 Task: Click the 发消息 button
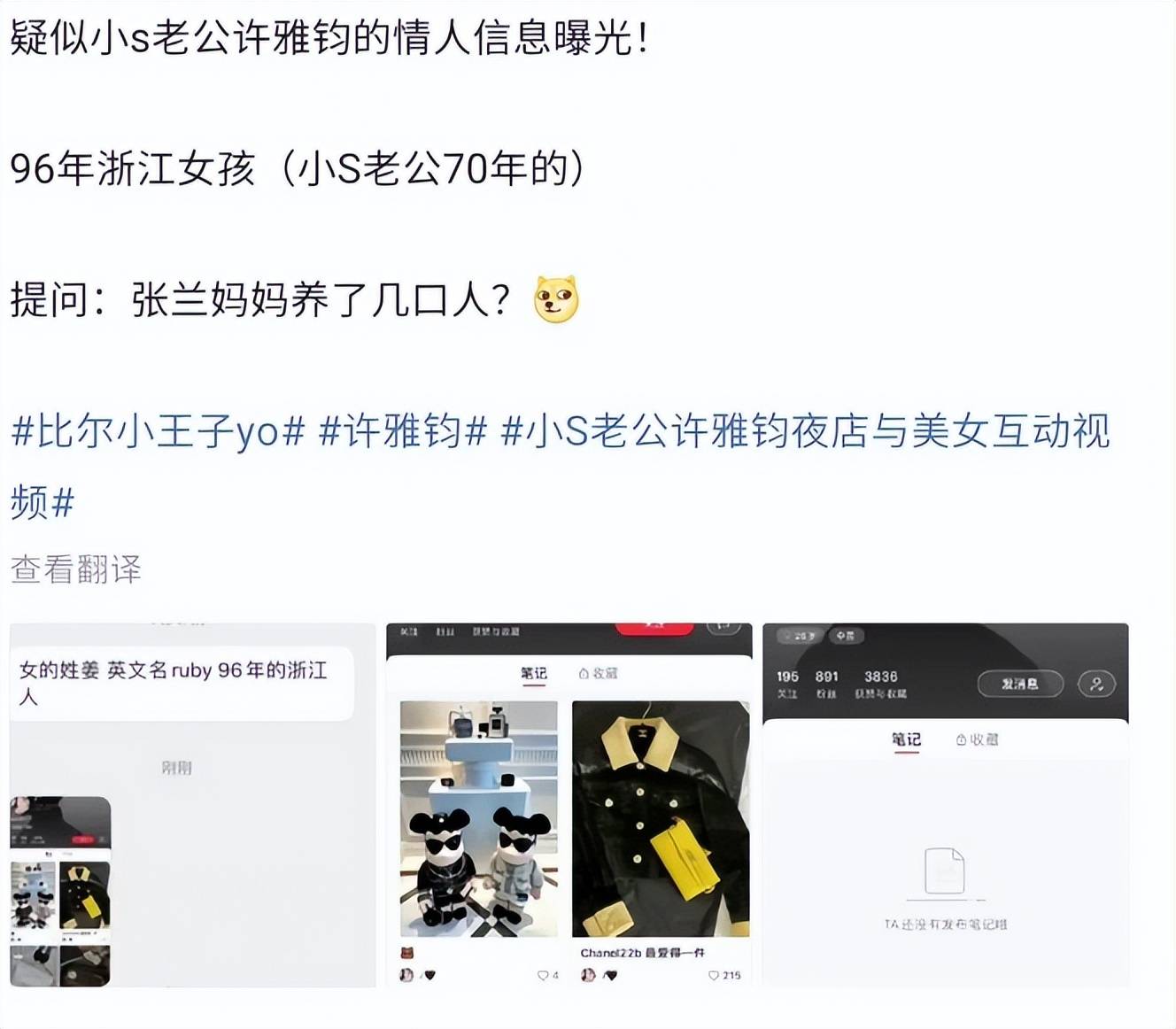pos(1020,684)
